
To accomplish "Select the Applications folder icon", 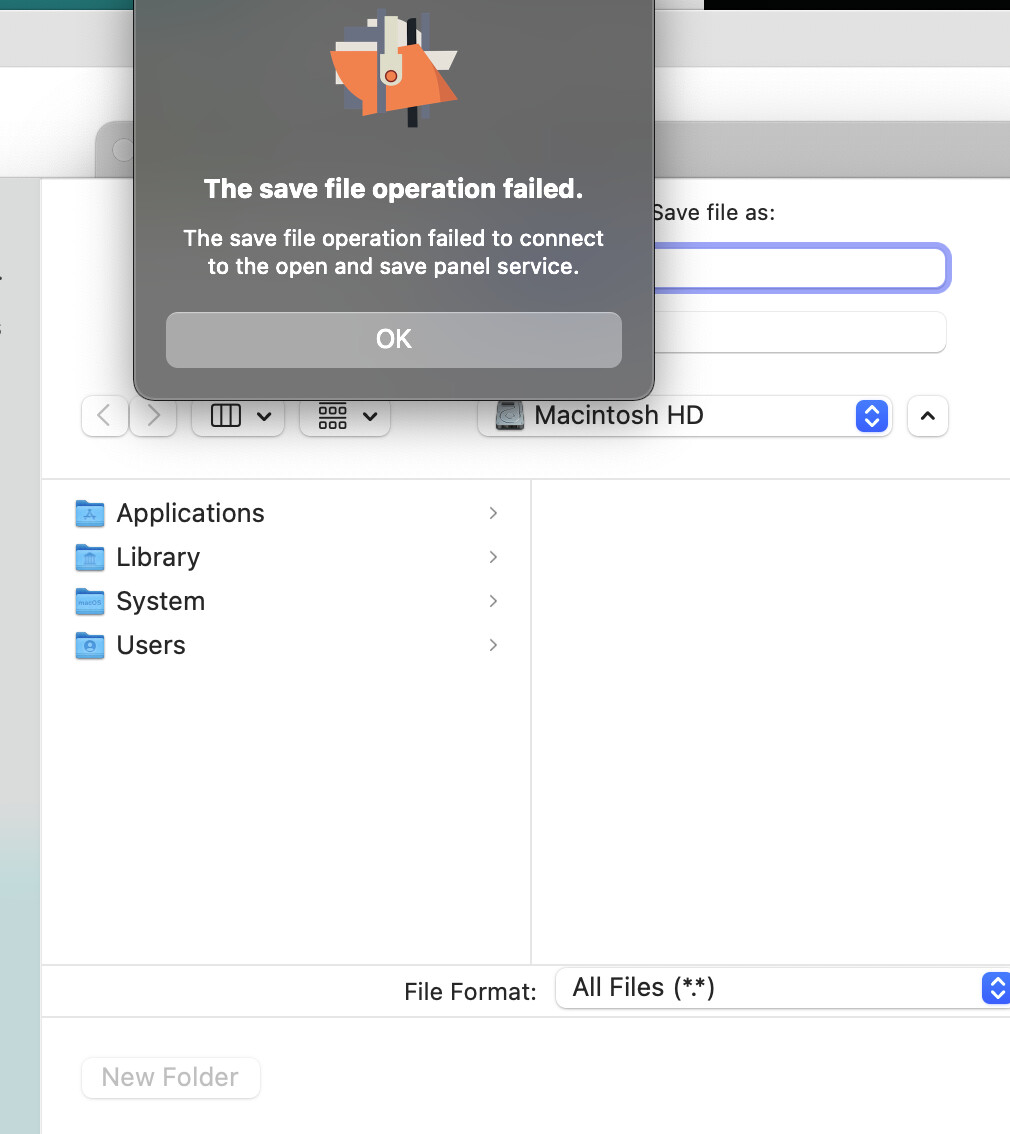I will click(x=90, y=514).
